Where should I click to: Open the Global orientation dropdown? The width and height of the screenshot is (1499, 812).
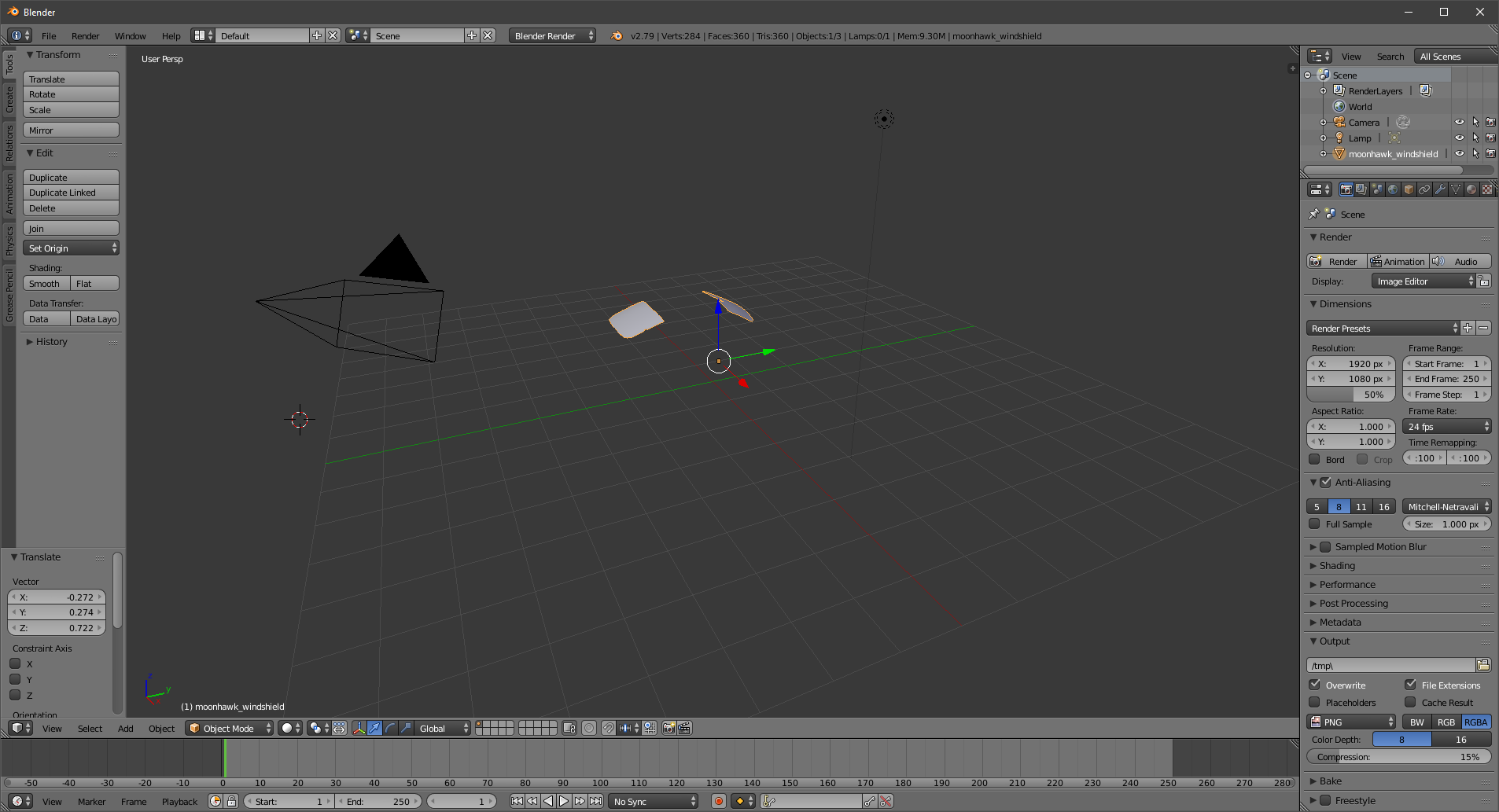point(444,728)
